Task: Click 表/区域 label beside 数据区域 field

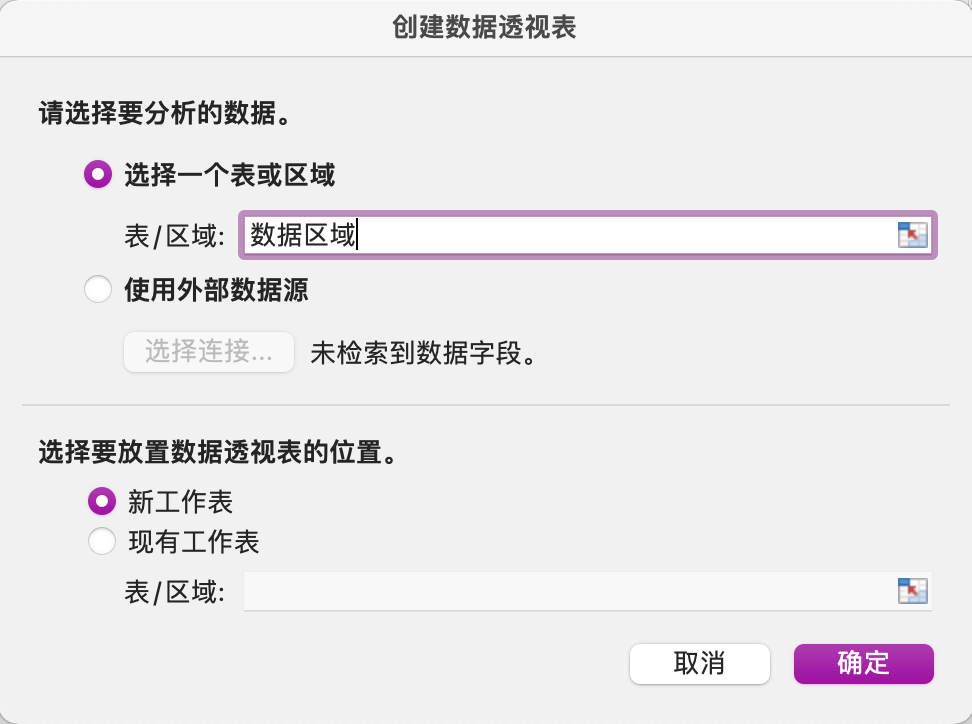Action: click(x=175, y=237)
